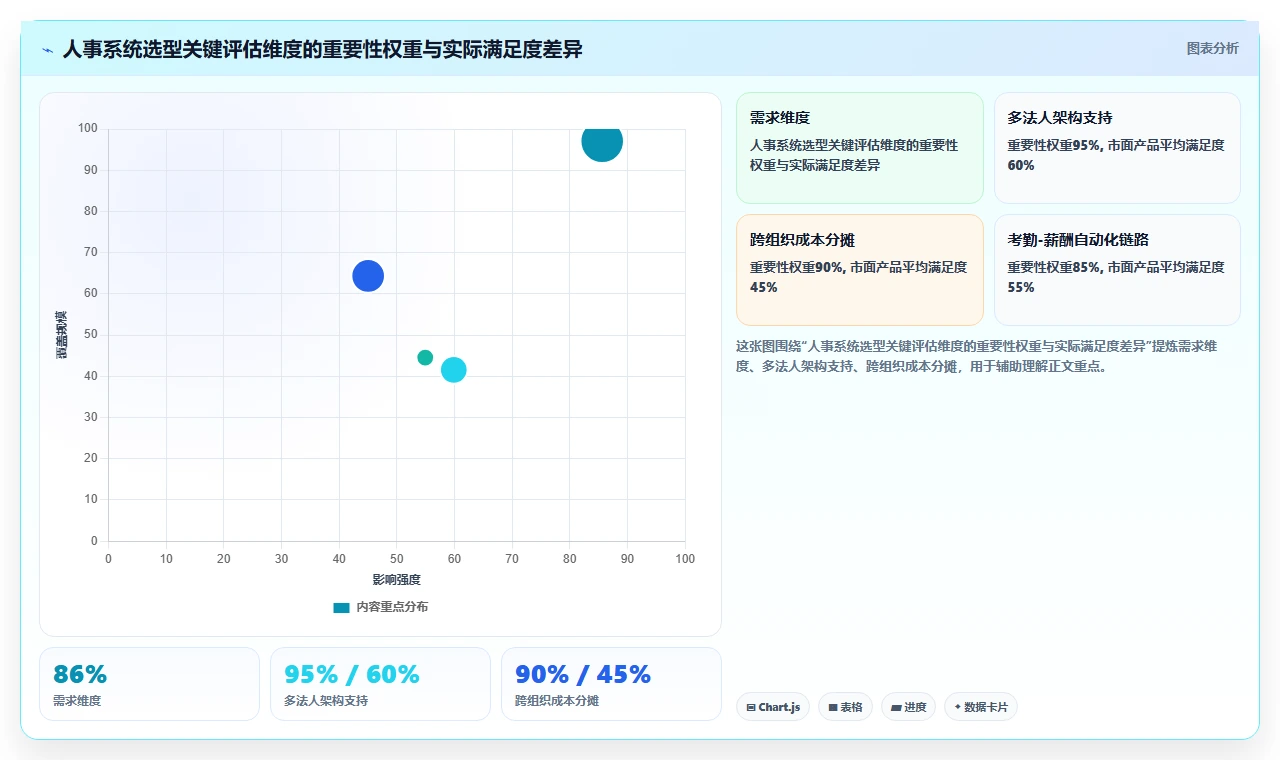Click the lightning icon beside the title
The image size is (1280, 760).
coord(48,50)
